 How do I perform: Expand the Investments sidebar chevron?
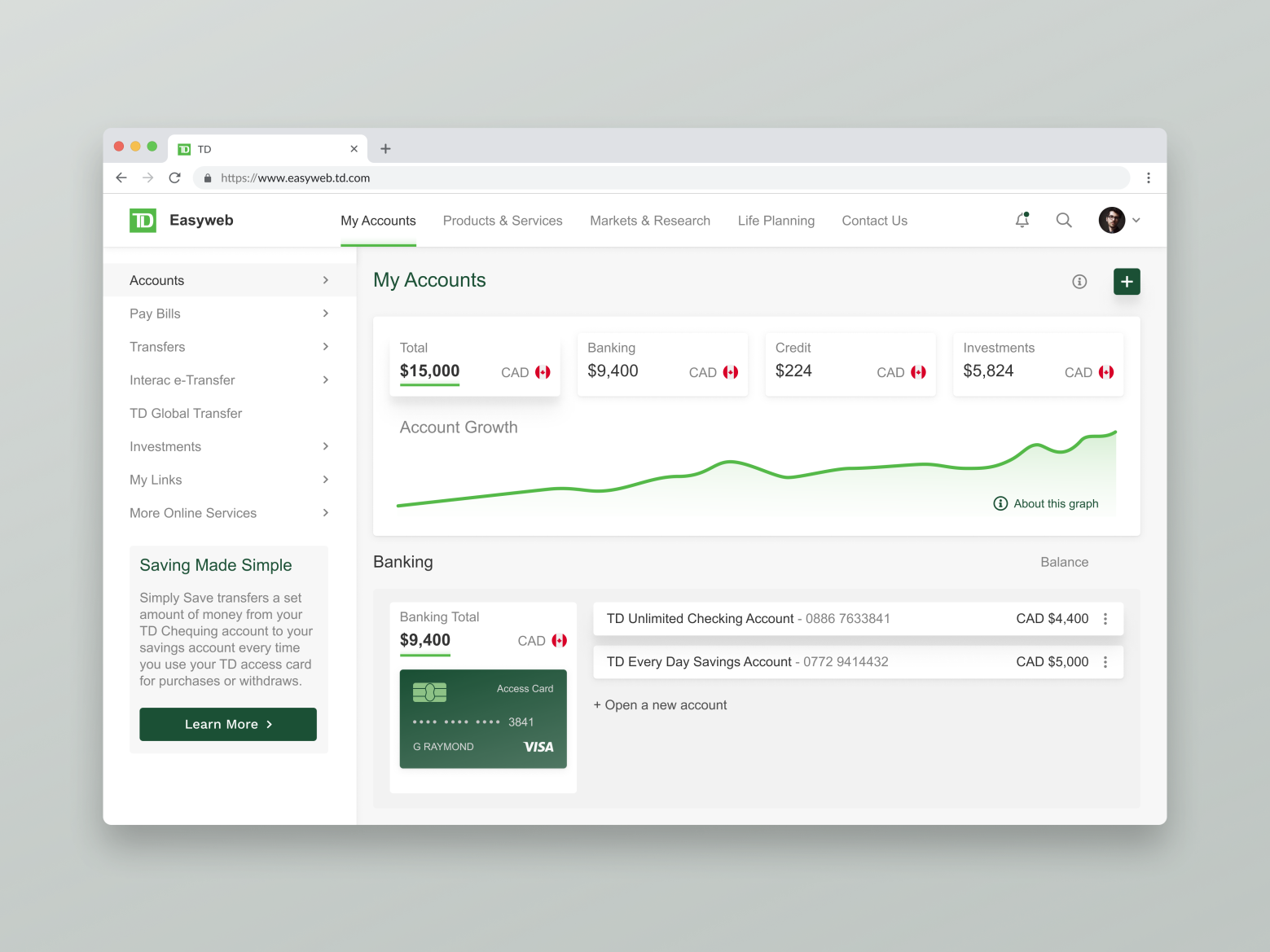[x=326, y=446]
